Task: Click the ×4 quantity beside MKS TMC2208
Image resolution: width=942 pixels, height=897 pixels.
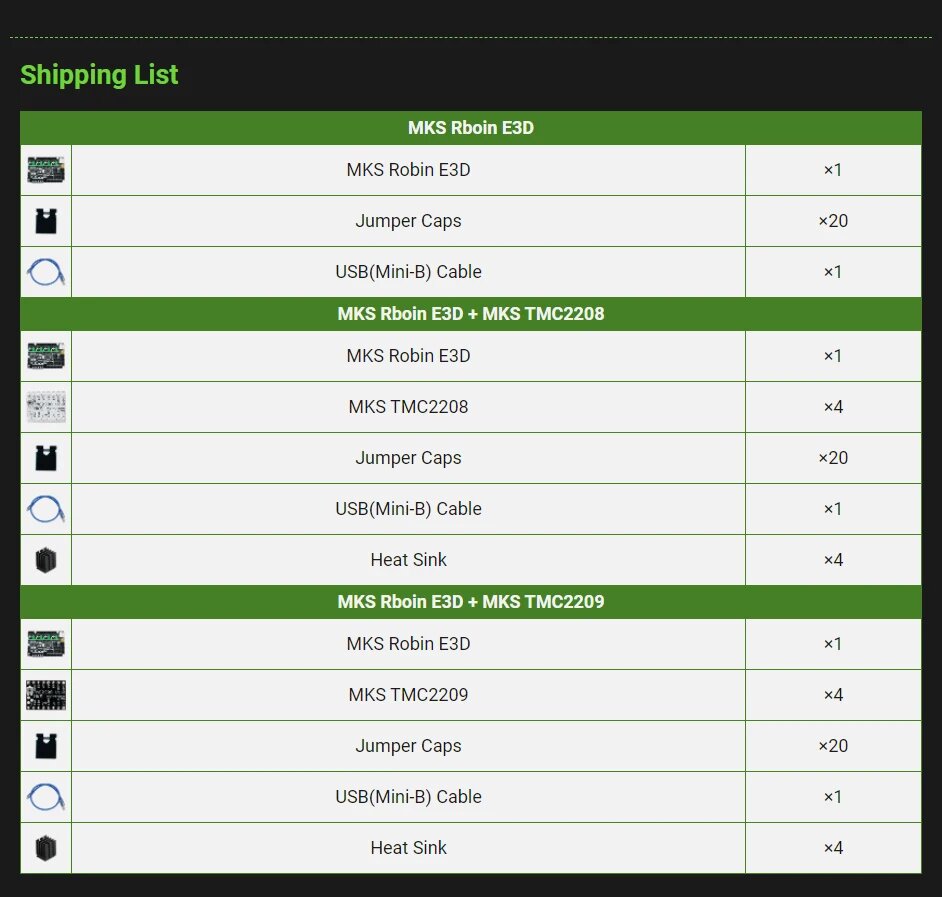Action: [x=833, y=407]
